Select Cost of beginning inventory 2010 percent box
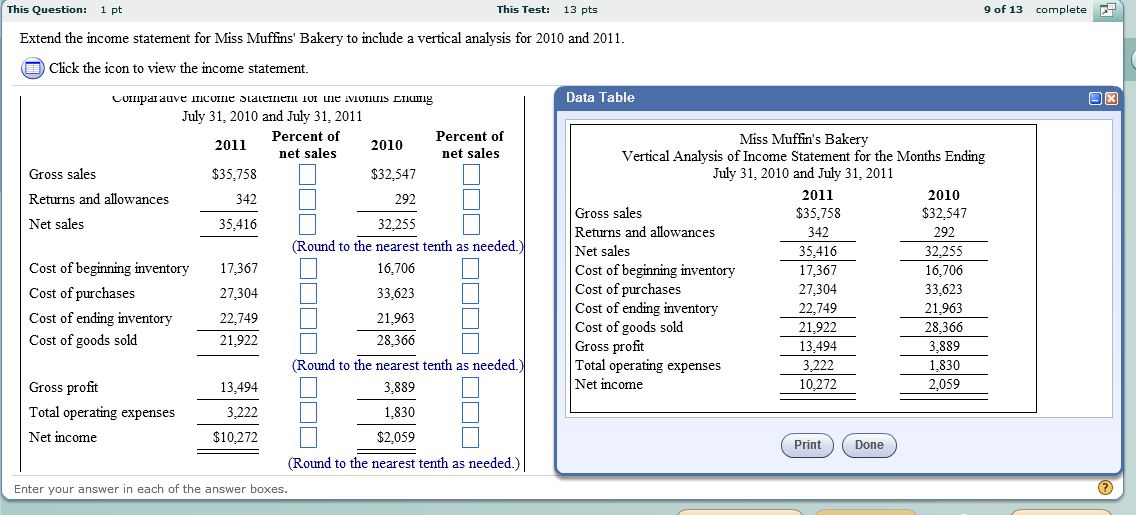 pyautogui.click(x=471, y=269)
